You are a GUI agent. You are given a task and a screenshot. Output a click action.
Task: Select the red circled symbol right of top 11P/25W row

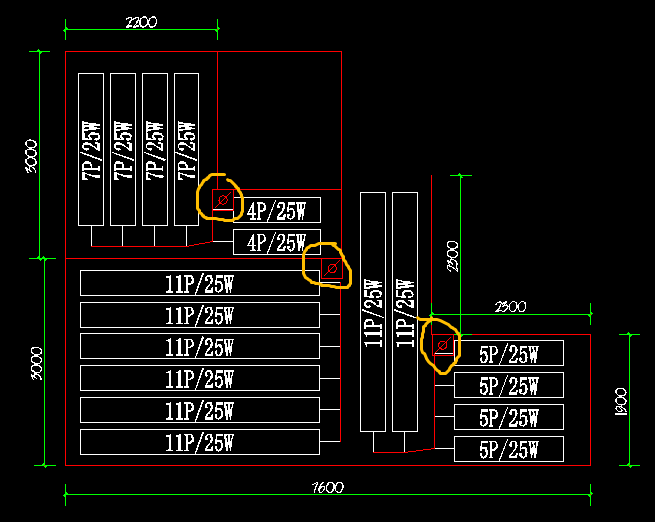click(x=331, y=268)
